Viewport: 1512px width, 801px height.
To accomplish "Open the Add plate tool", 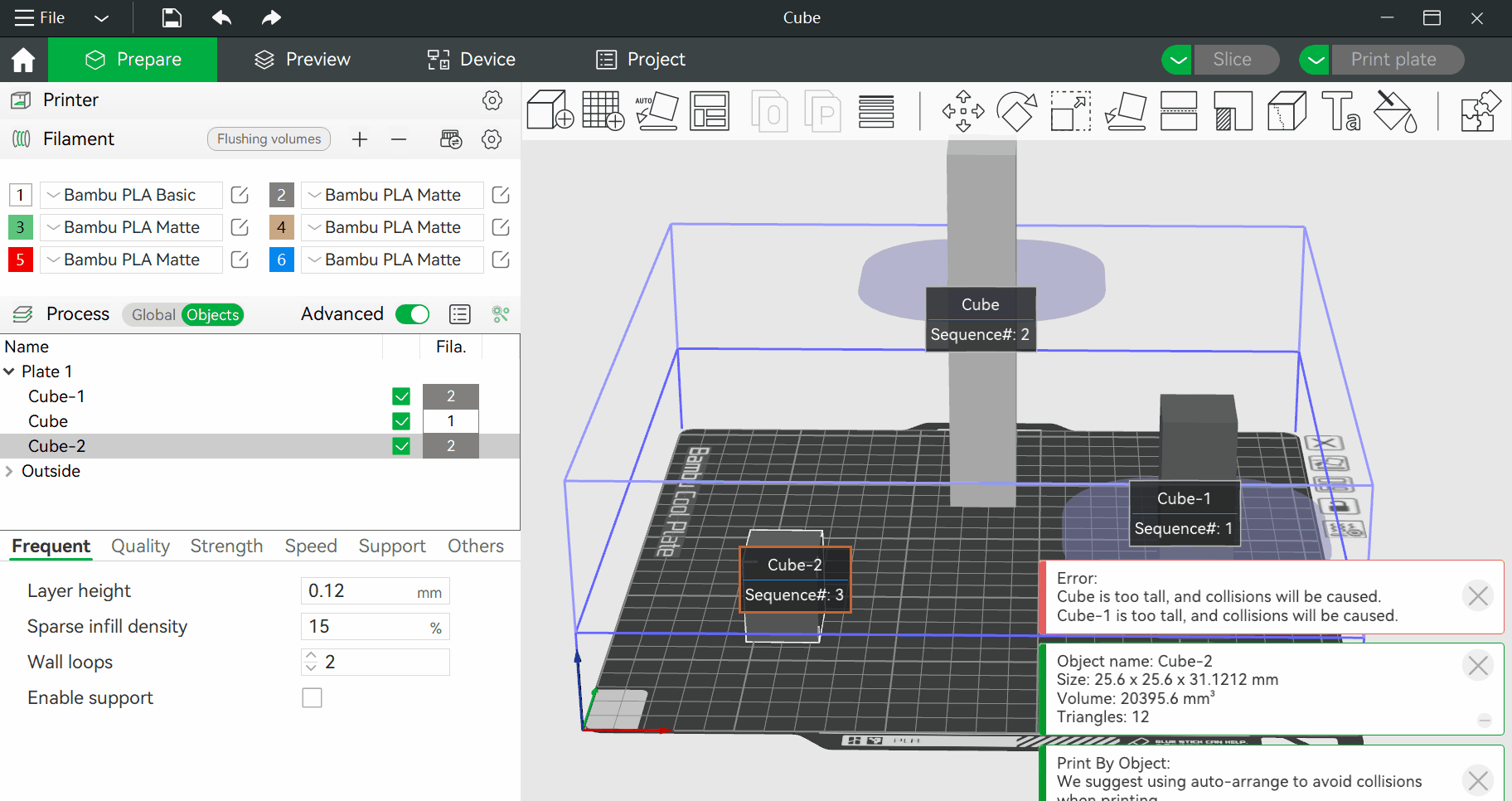I will (x=603, y=111).
